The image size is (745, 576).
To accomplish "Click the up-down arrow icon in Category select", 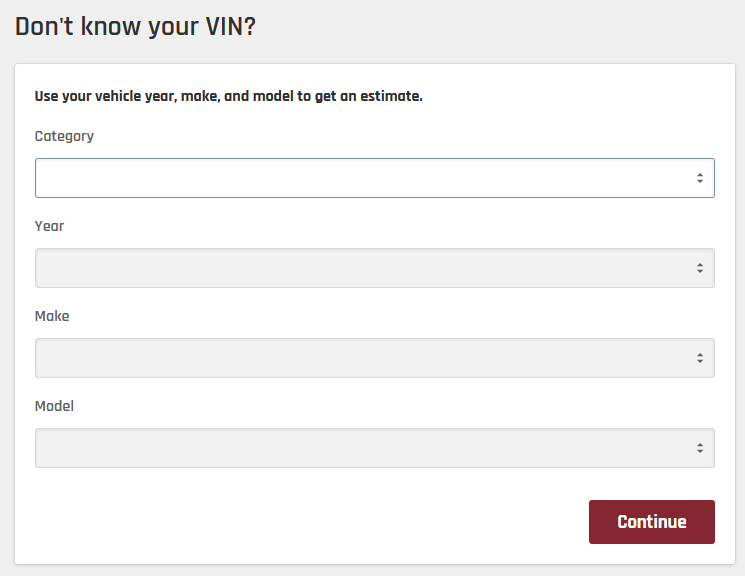I will [700, 178].
